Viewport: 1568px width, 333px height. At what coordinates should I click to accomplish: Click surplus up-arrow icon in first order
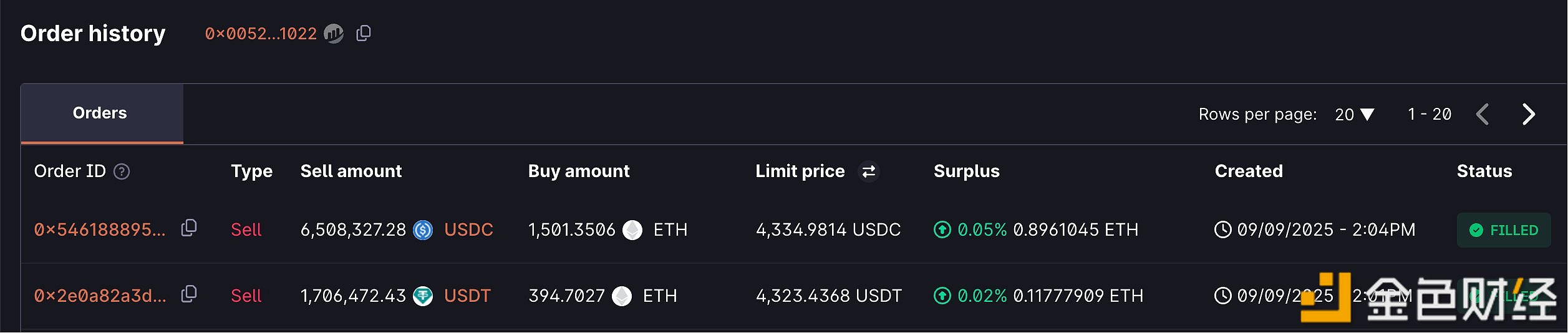point(942,230)
